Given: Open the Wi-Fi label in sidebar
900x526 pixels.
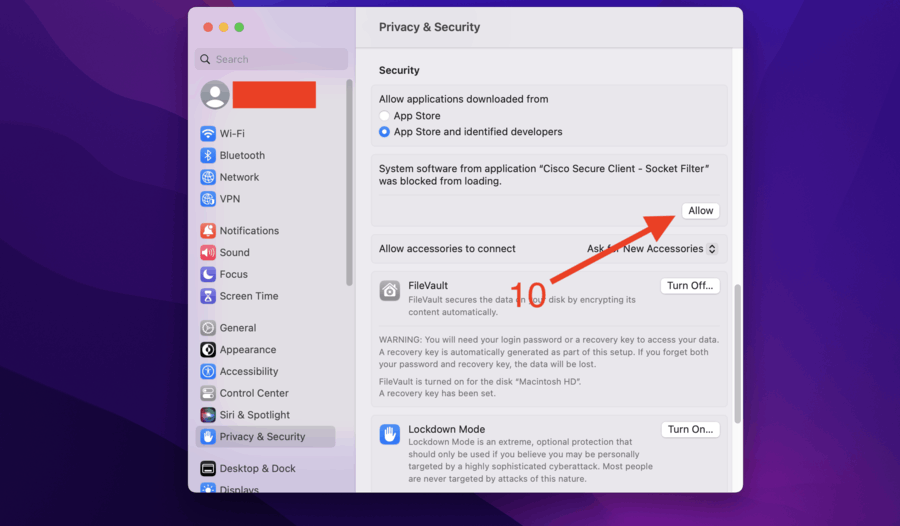Looking at the screenshot, I should click(232, 133).
